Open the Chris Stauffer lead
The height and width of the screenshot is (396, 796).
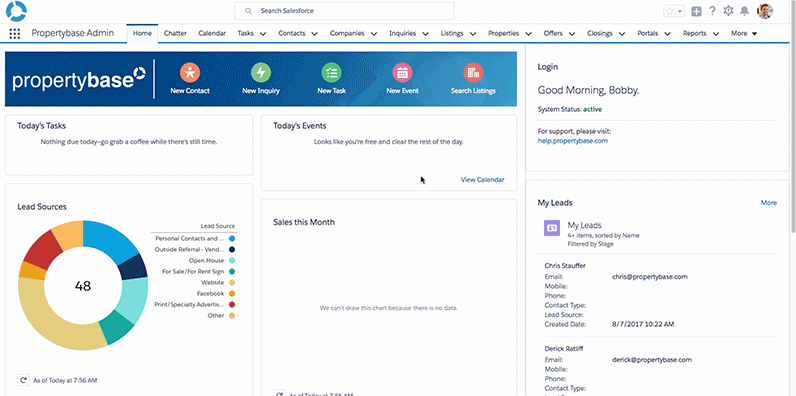click(x=565, y=266)
